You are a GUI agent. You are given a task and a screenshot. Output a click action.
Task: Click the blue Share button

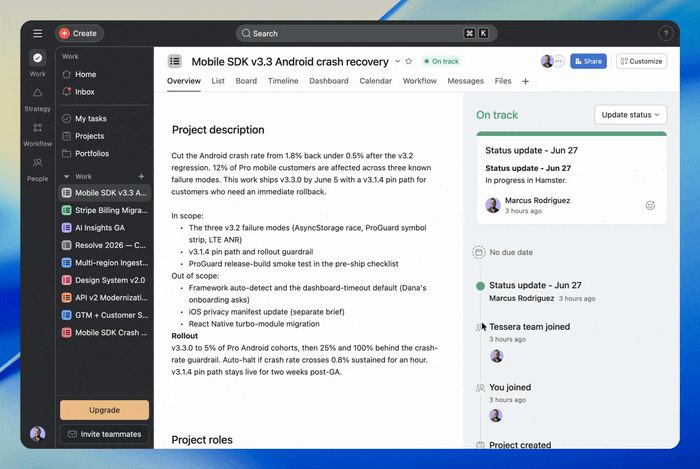tap(588, 61)
